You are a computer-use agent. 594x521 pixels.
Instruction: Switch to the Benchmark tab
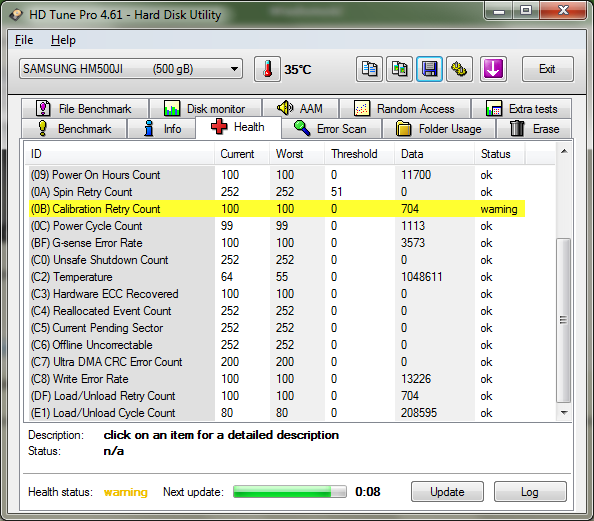pyautogui.click(x=75, y=129)
